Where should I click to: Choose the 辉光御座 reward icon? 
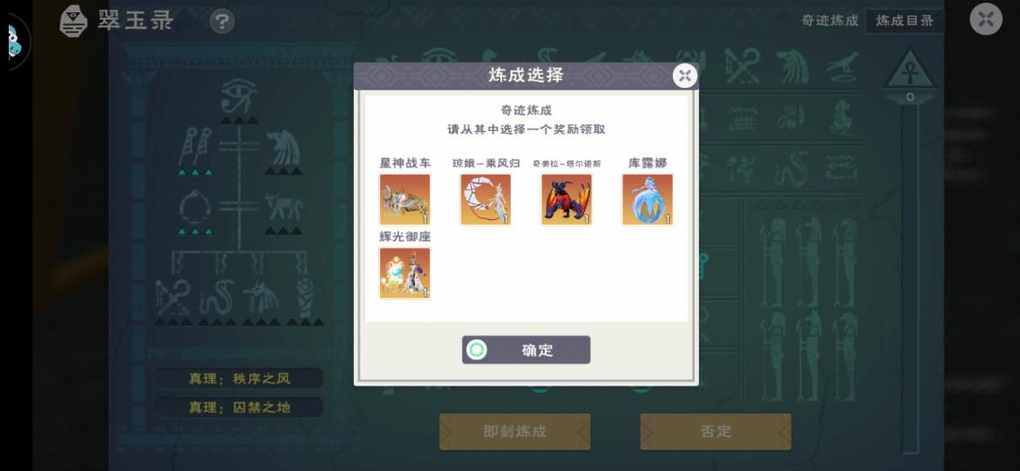tap(405, 273)
